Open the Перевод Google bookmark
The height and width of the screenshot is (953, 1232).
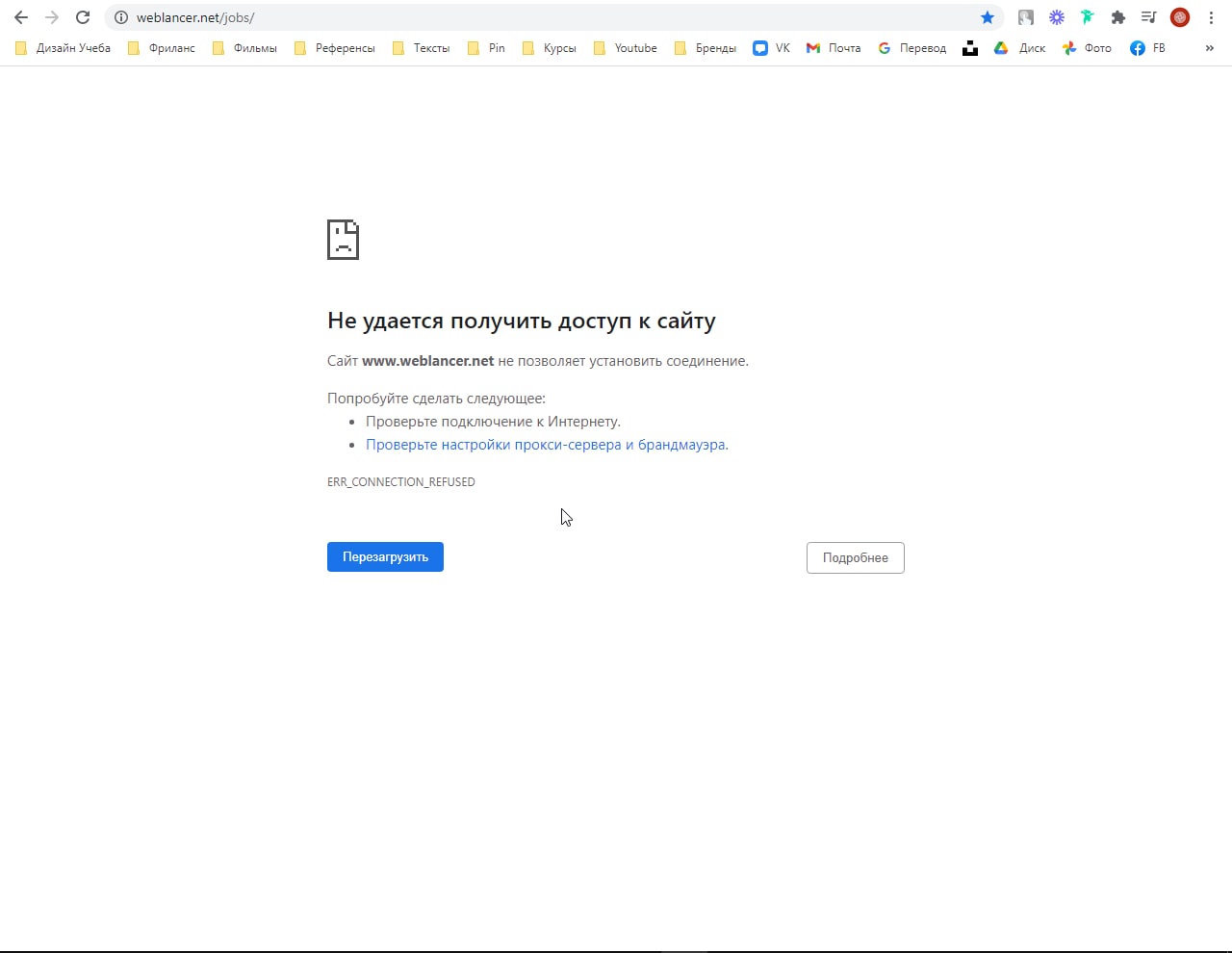(911, 48)
